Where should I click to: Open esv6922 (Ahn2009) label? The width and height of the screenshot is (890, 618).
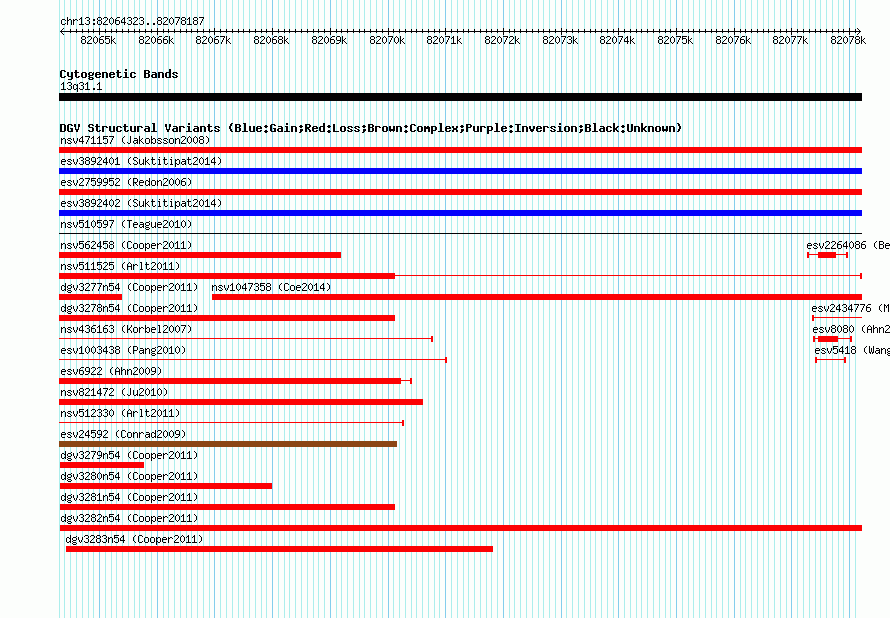(x=111, y=371)
